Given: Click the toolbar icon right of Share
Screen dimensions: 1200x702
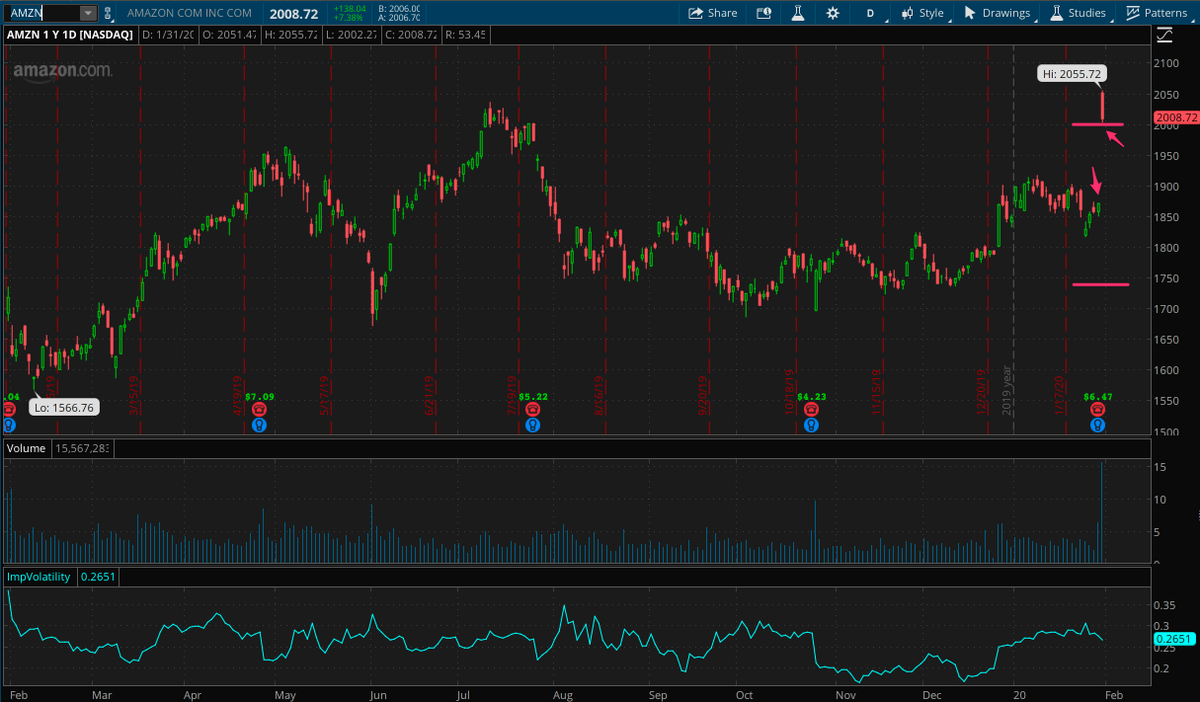Looking at the screenshot, I should 764,13.
